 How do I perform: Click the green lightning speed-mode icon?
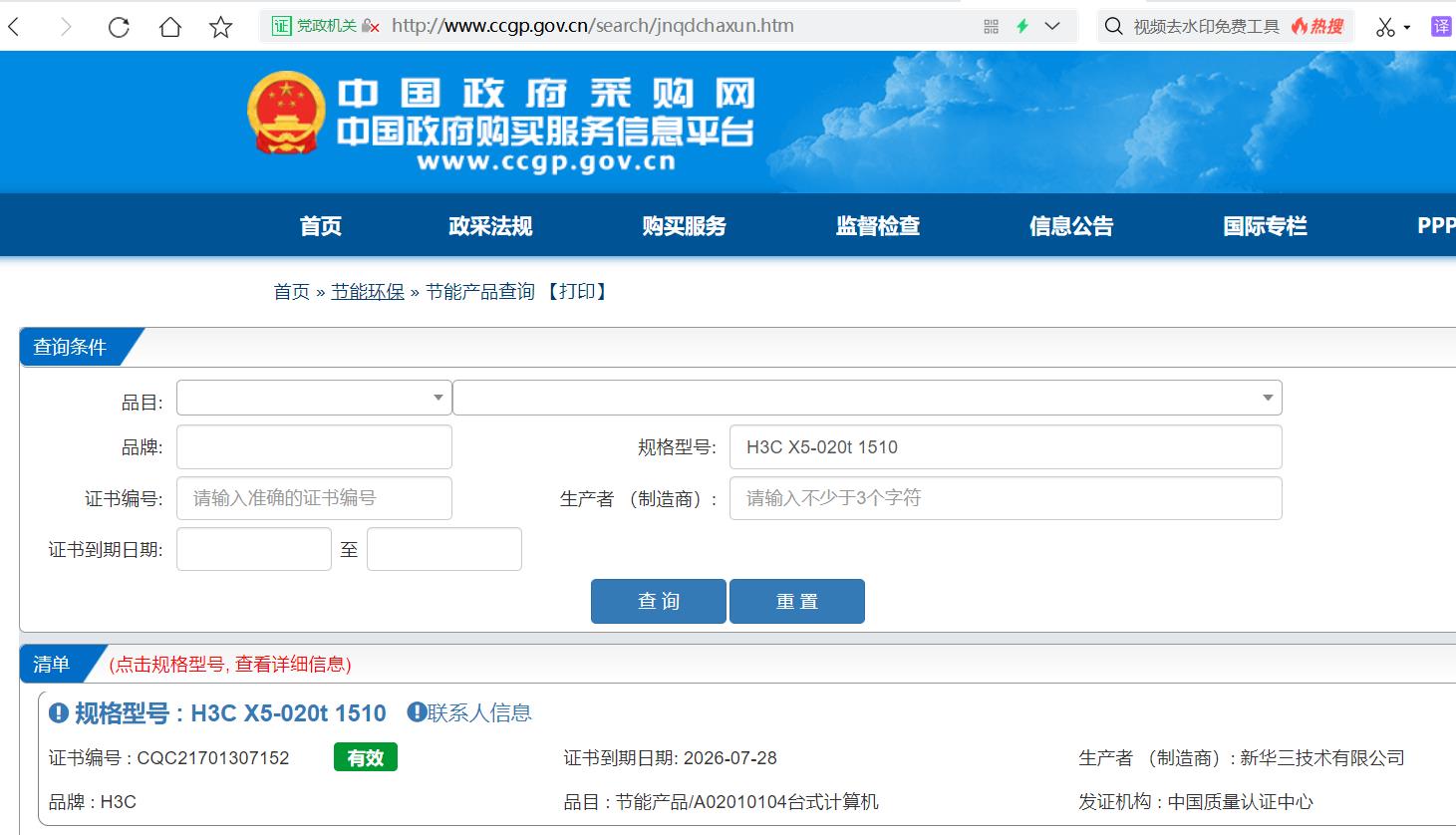(x=1021, y=27)
